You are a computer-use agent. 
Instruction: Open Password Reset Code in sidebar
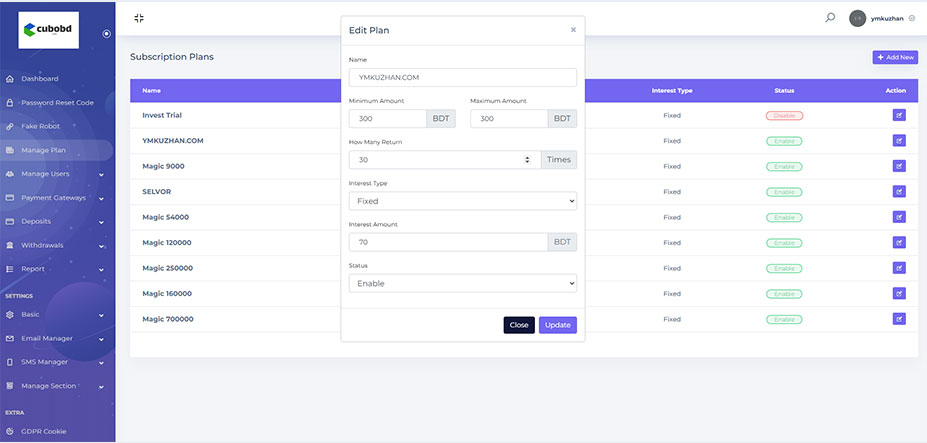point(57,102)
